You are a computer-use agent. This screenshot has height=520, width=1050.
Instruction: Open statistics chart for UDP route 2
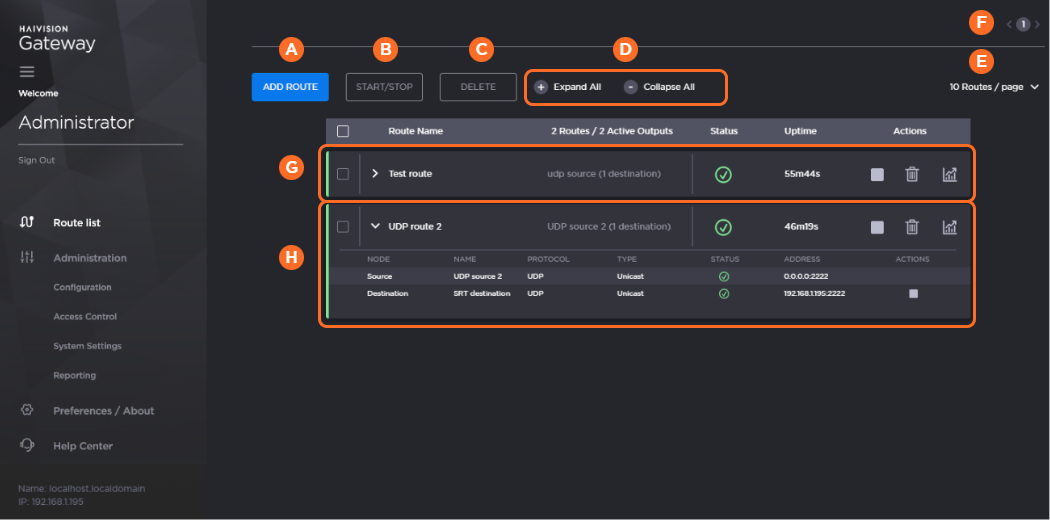(x=949, y=227)
